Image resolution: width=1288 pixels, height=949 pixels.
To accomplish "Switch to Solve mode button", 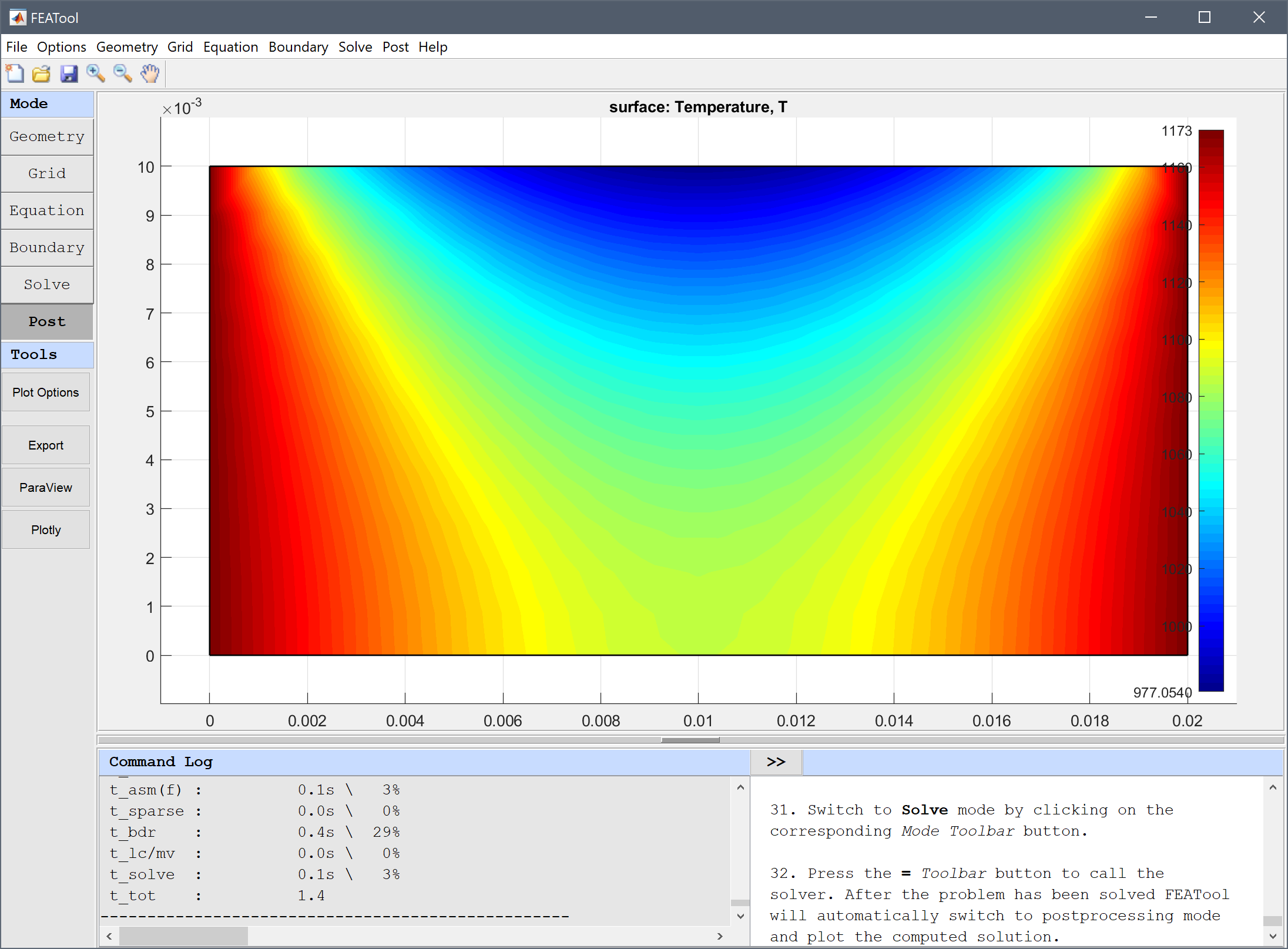I will (47, 284).
